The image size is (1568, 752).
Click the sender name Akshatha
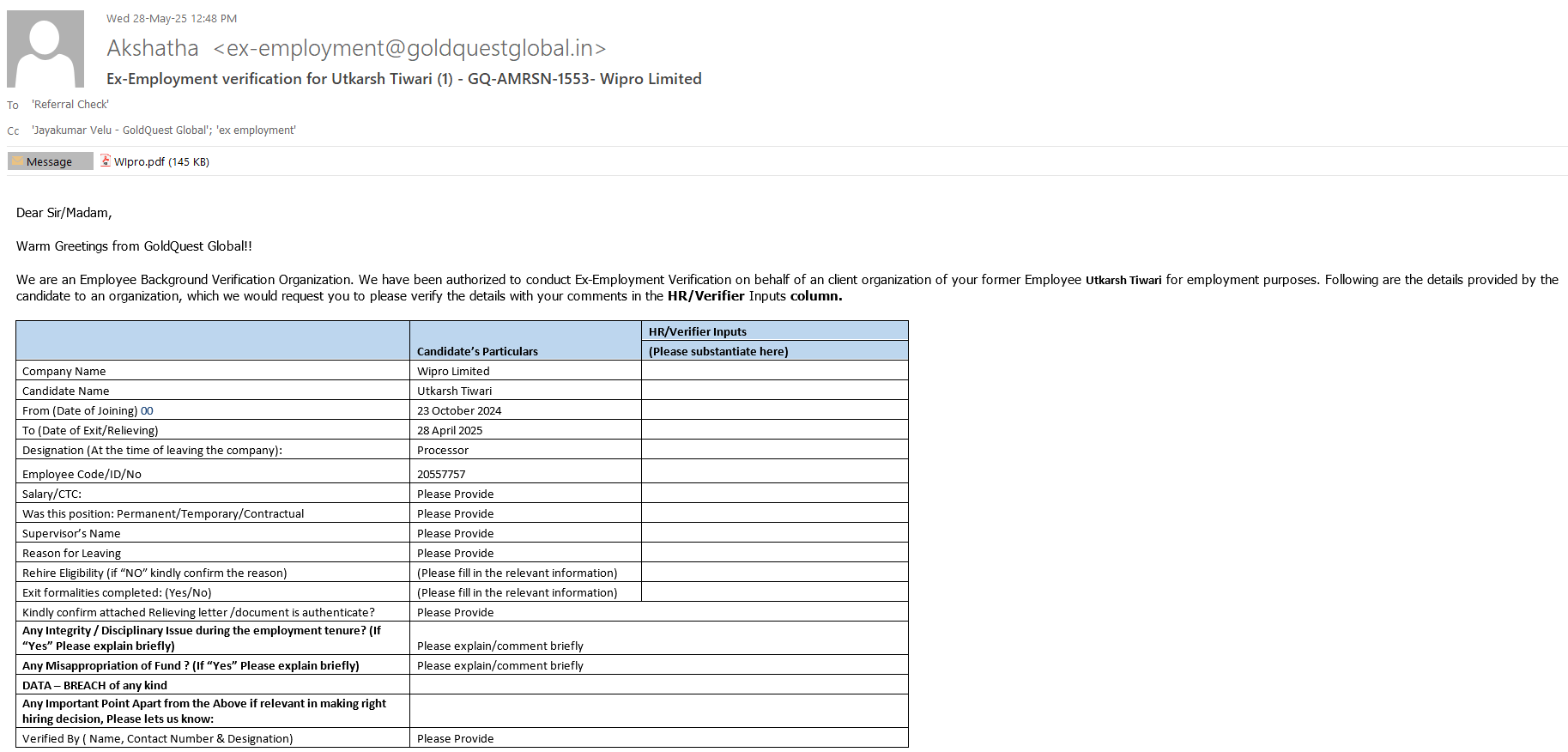[153, 48]
